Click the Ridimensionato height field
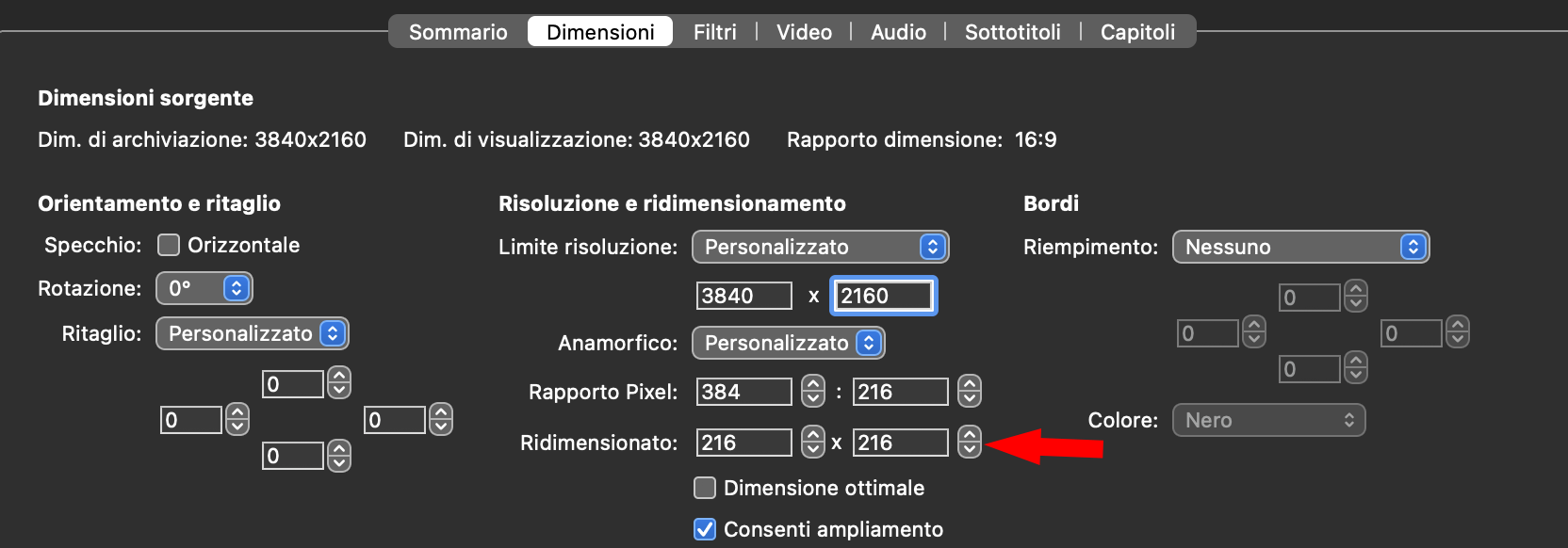Screen dimensions: 1568x548 (x=901, y=443)
